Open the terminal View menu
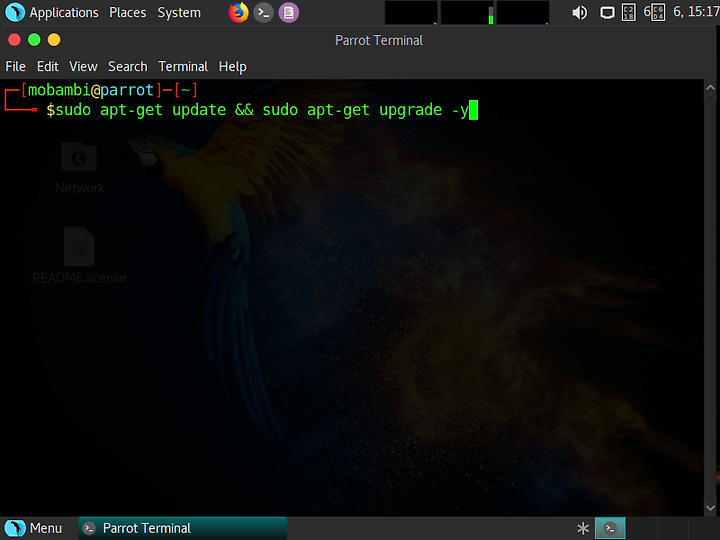 pyautogui.click(x=83, y=67)
